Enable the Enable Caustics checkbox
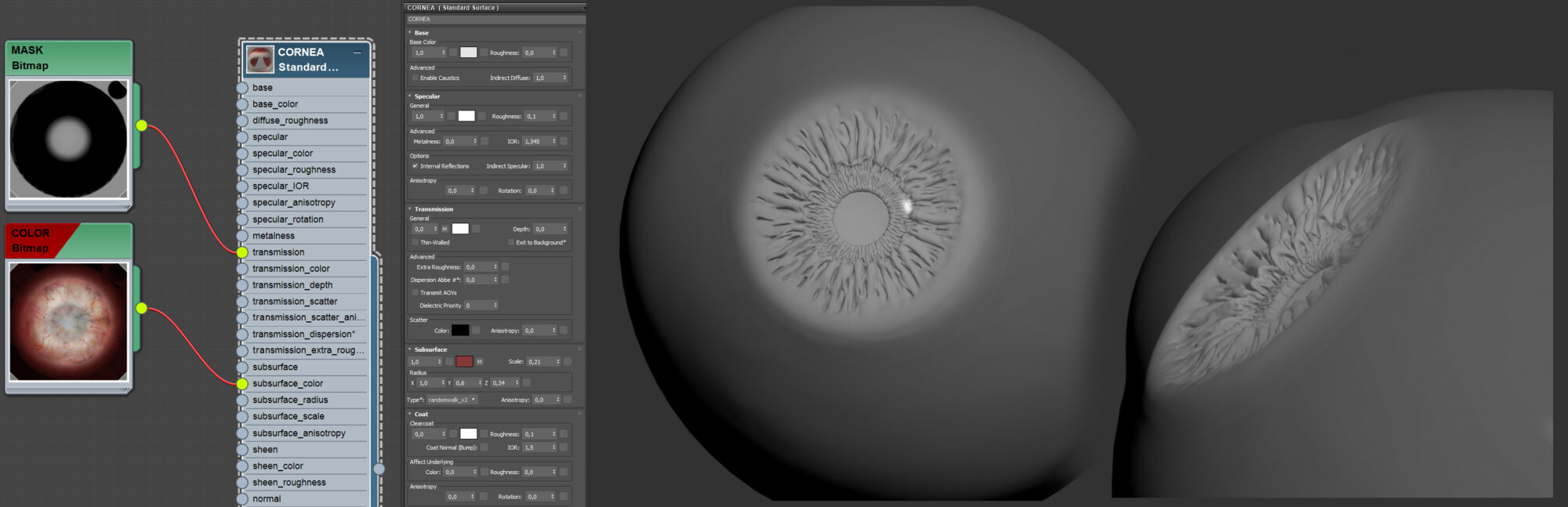 pos(415,78)
